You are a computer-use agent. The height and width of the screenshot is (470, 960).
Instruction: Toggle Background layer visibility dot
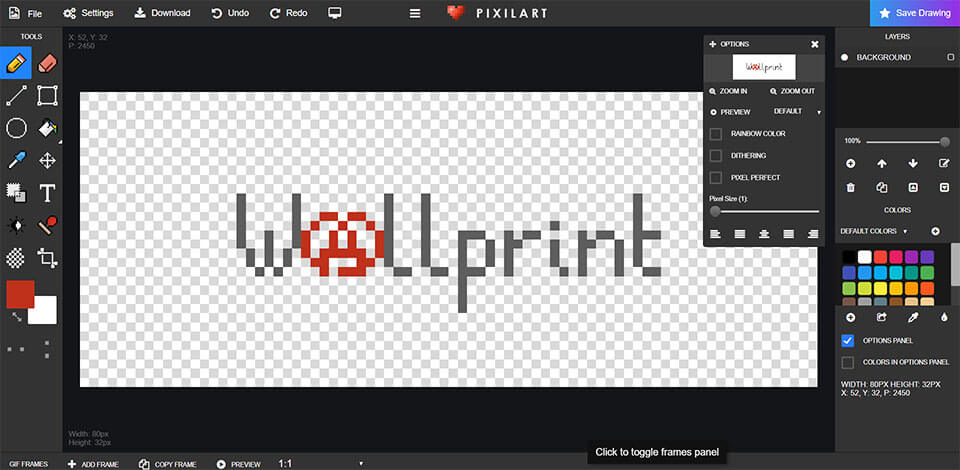pos(844,57)
